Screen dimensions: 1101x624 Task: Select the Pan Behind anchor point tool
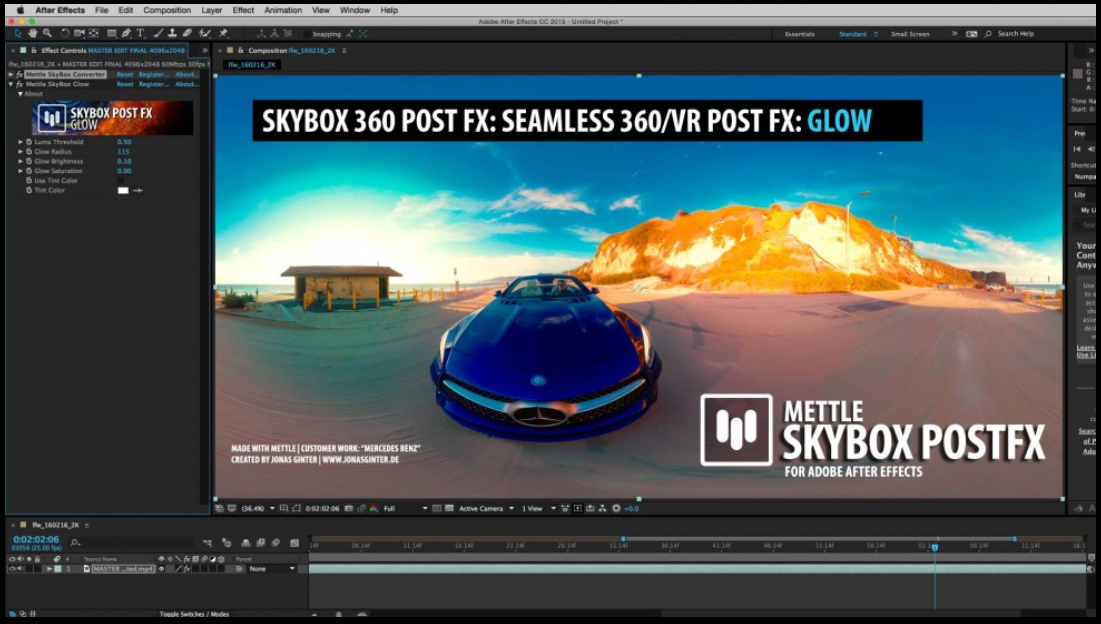pyautogui.click(x=93, y=33)
